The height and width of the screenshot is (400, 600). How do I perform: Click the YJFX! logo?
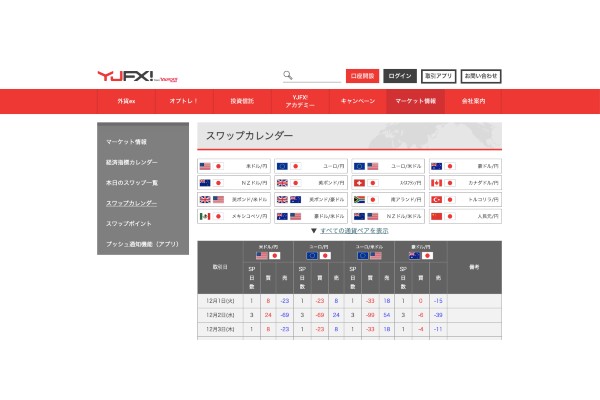137,76
